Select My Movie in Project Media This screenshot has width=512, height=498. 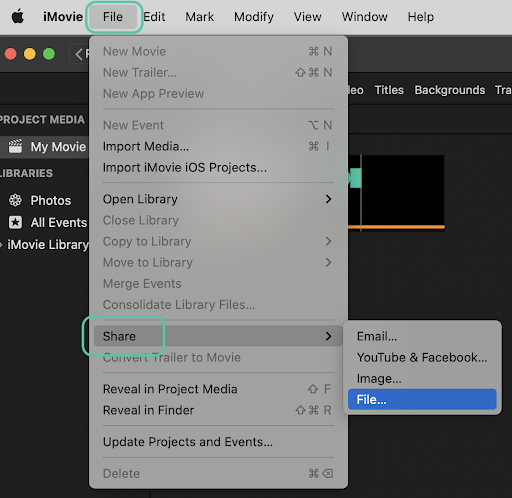click(x=44, y=147)
